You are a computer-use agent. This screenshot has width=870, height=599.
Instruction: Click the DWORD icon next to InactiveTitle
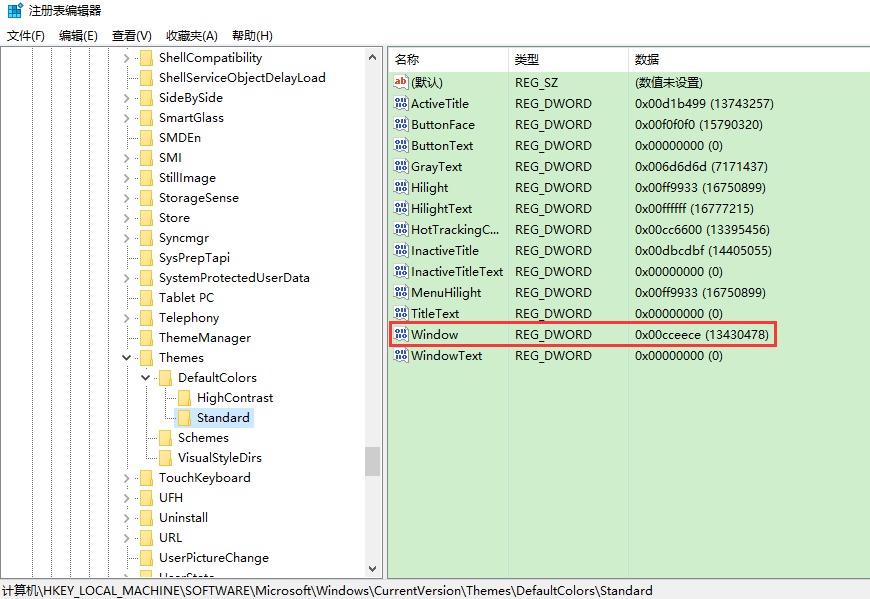pyautogui.click(x=401, y=250)
